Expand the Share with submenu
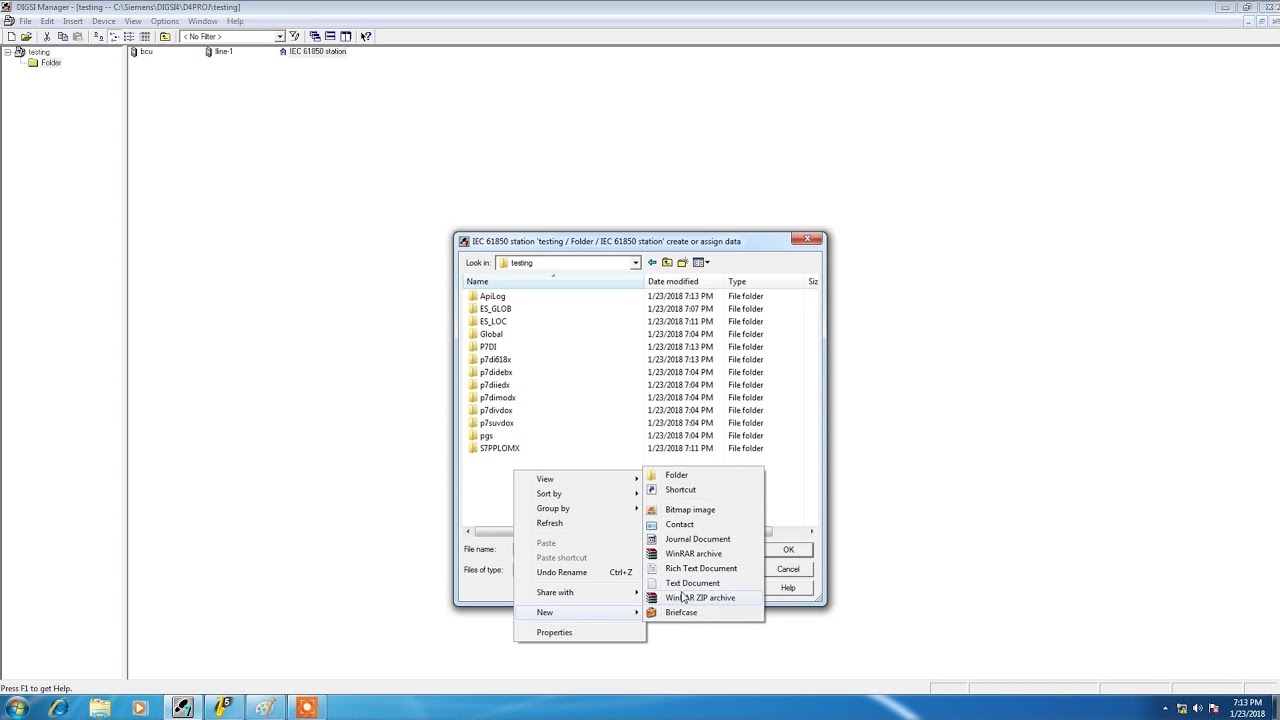 click(580, 593)
